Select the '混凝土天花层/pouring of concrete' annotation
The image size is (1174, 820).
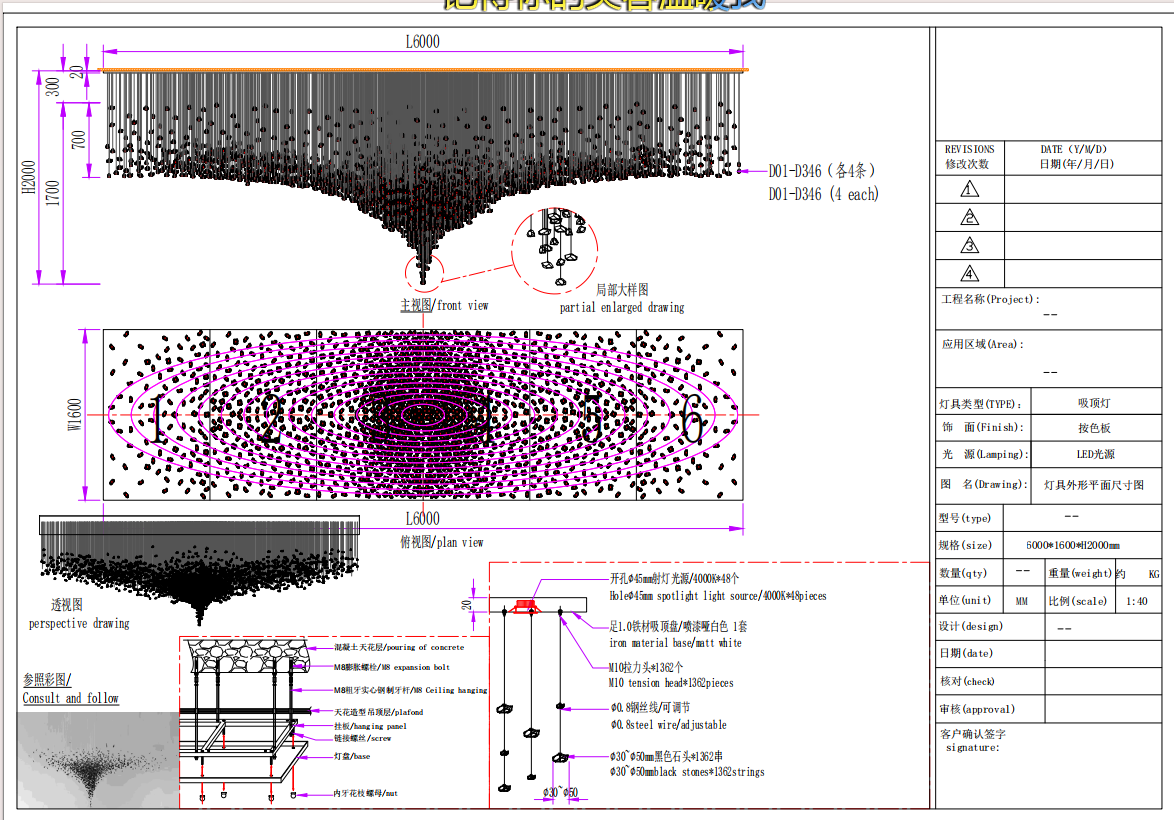click(399, 647)
